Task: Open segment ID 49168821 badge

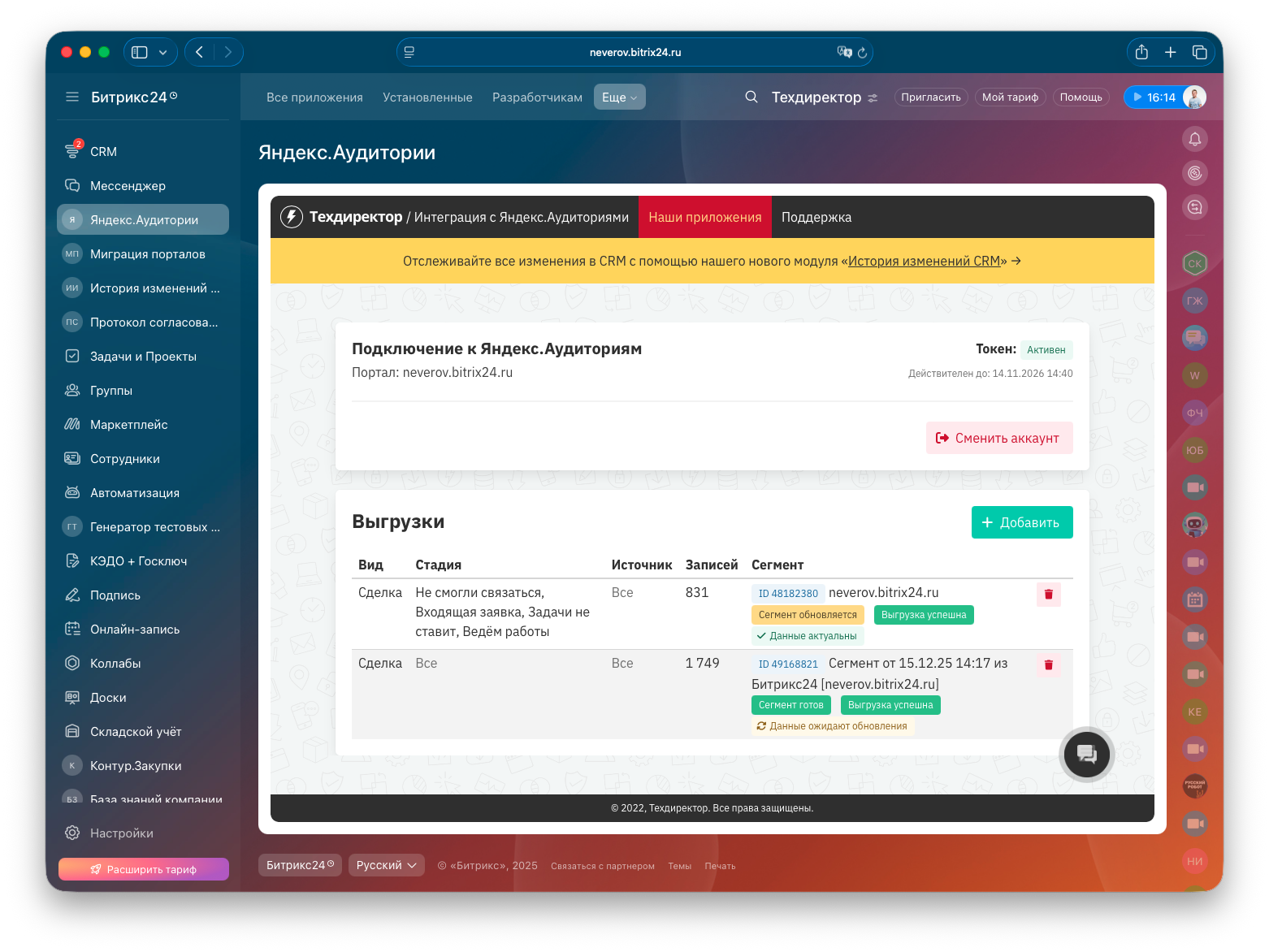Action: click(x=788, y=664)
